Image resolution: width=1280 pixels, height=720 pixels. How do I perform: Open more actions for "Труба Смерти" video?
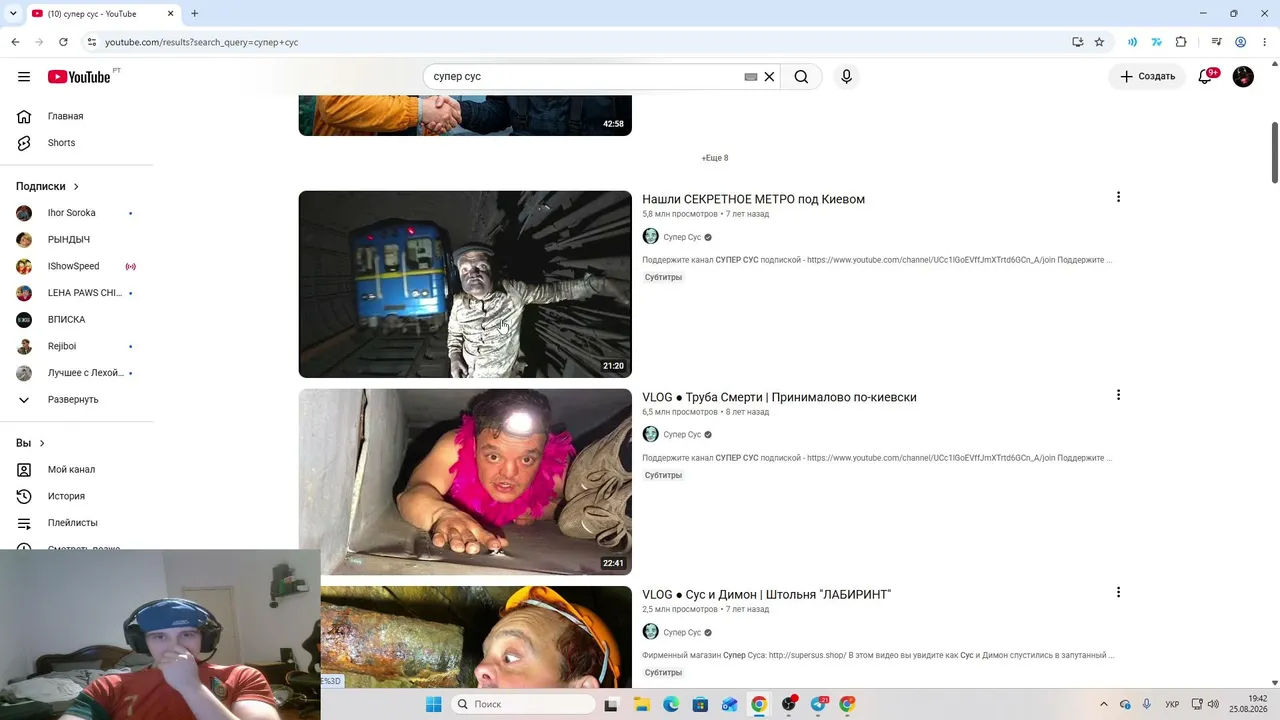point(1118,395)
